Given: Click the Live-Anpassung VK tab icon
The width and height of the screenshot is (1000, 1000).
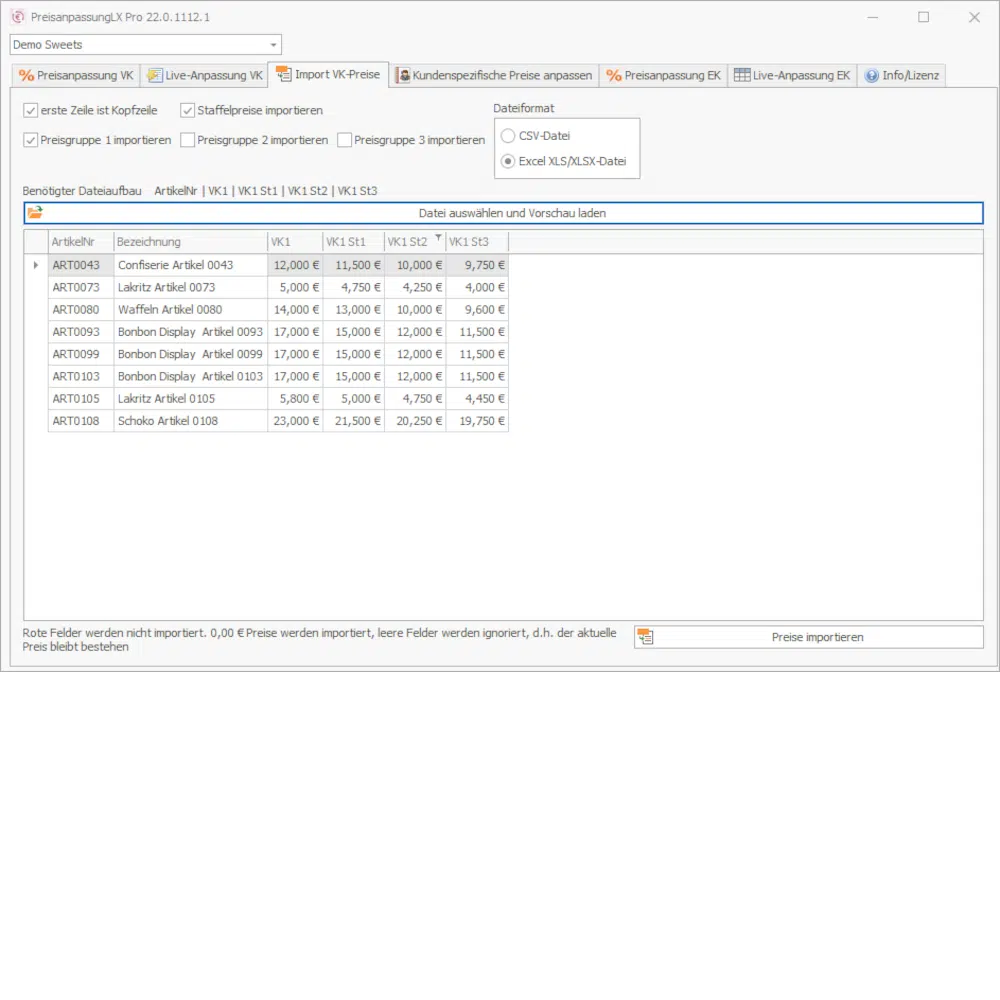Looking at the screenshot, I should 155,76.
